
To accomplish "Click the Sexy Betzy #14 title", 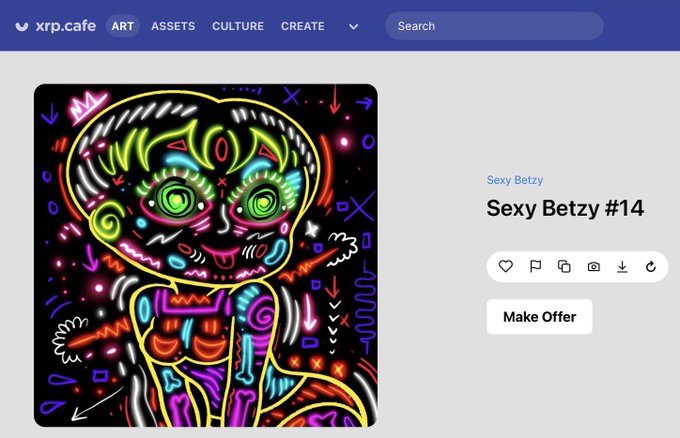I will [565, 208].
